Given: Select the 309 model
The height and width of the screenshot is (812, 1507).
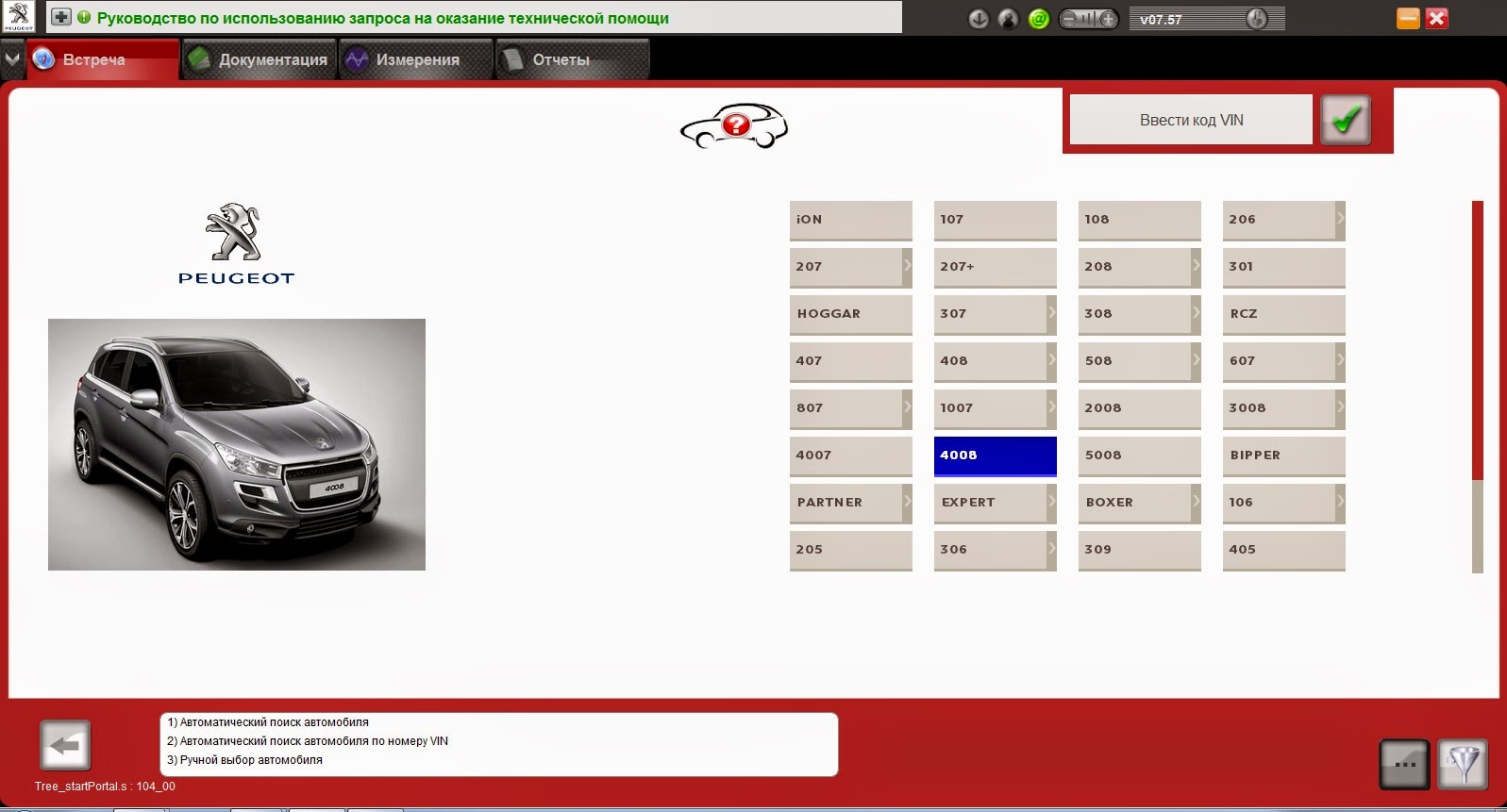Looking at the screenshot, I should tap(1140, 550).
